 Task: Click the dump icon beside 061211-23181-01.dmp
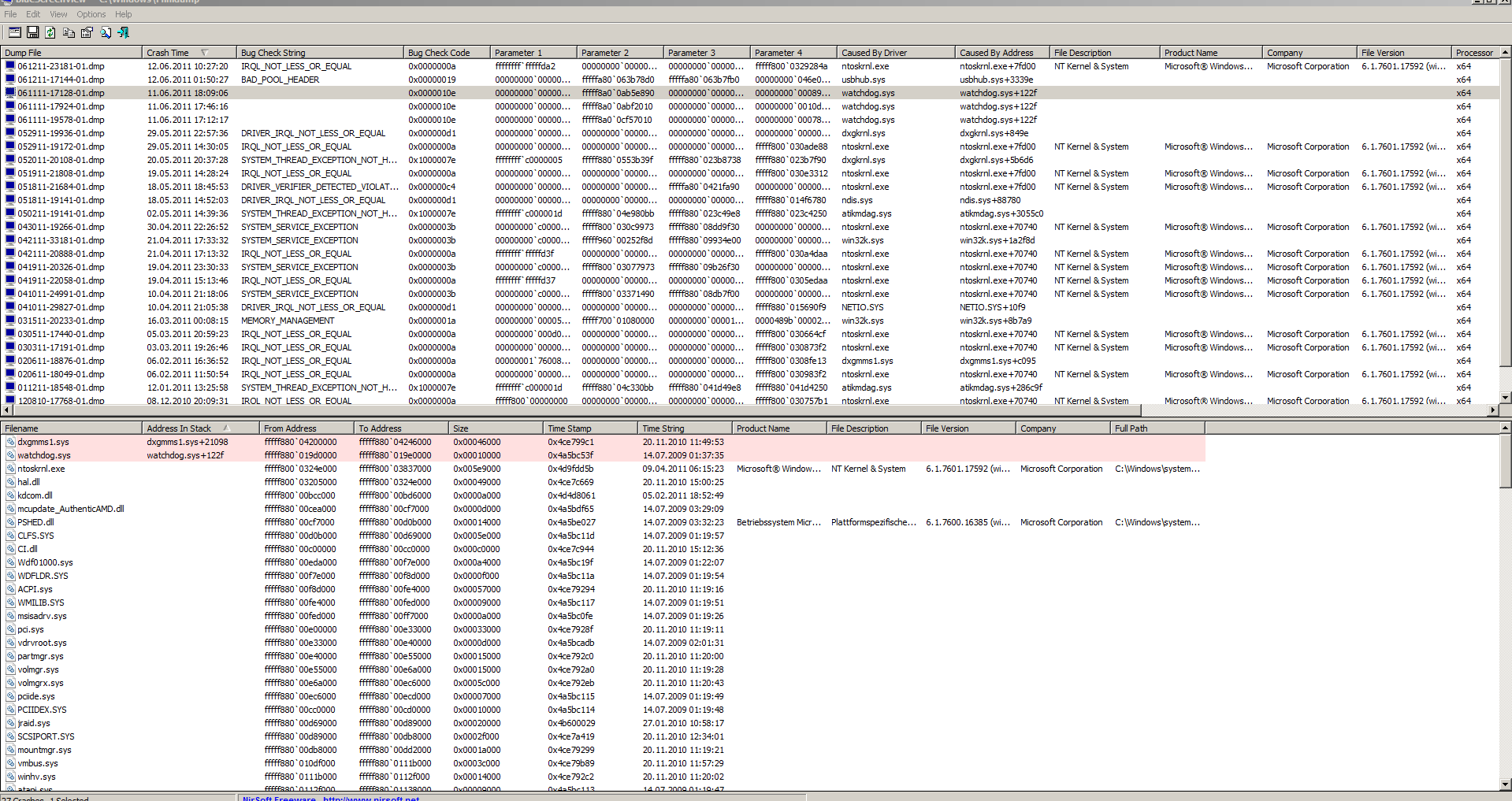pyautogui.click(x=10, y=66)
